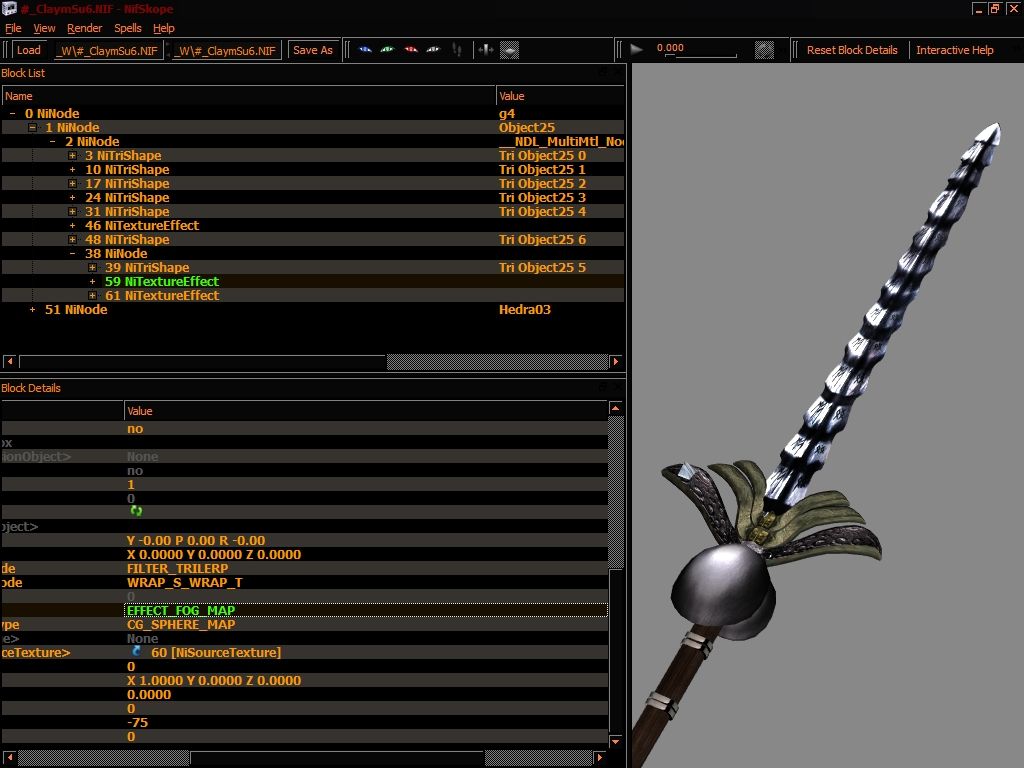This screenshot has width=1024, height=768.
Task: Switch to Top view (blue eye icon)
Action: coord(365,50)
